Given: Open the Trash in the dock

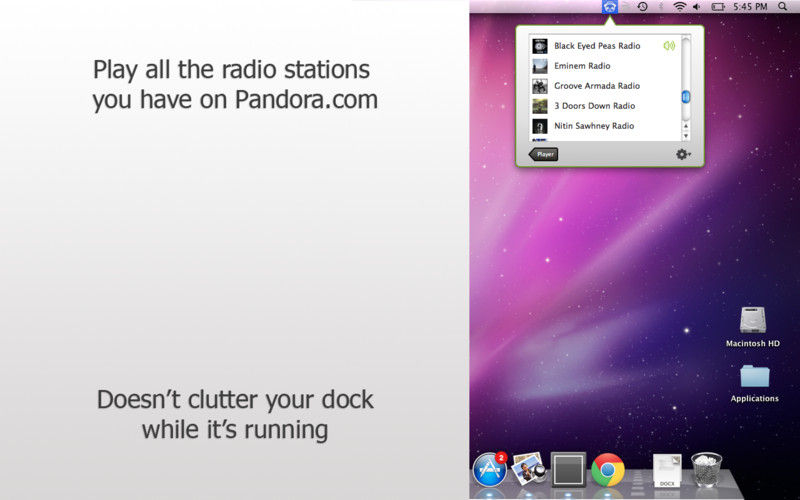Looking at the screenshot, I should (x=706, y=468).
